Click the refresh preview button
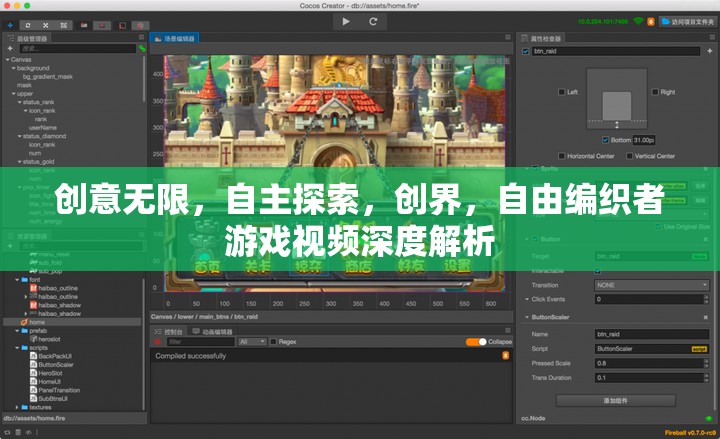The width and height of the screenshot is (720, 439). point(373,22)
